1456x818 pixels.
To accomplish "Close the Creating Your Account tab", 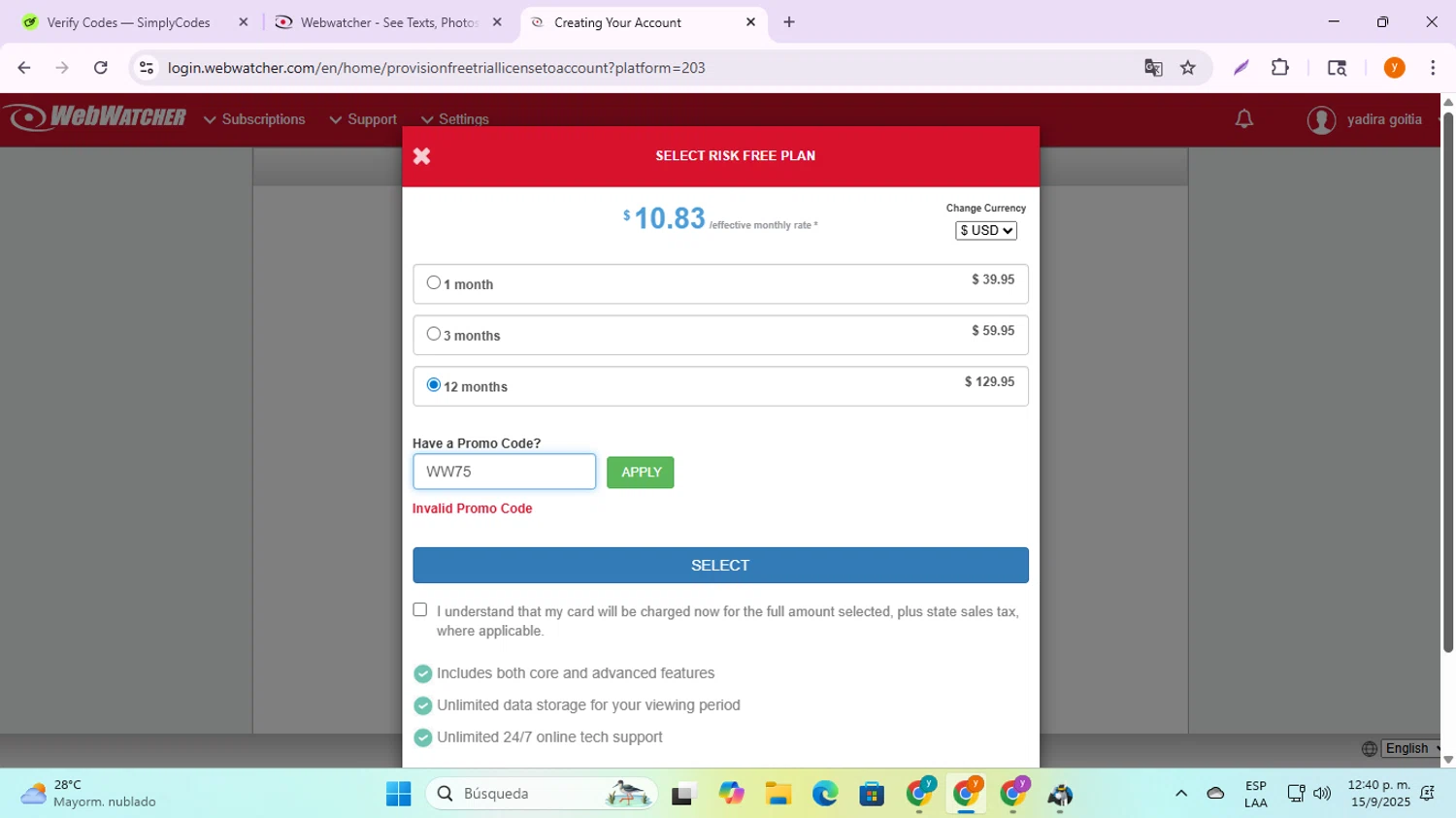I will point(750,22).
